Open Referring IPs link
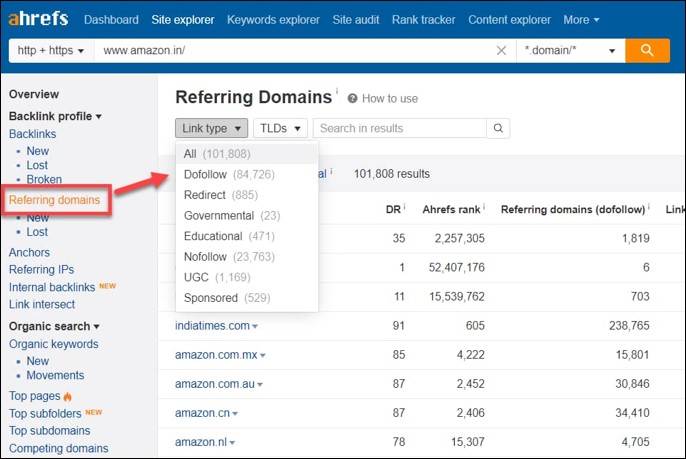Viewport: 686px width, 459px height. (x=42, y=270)
